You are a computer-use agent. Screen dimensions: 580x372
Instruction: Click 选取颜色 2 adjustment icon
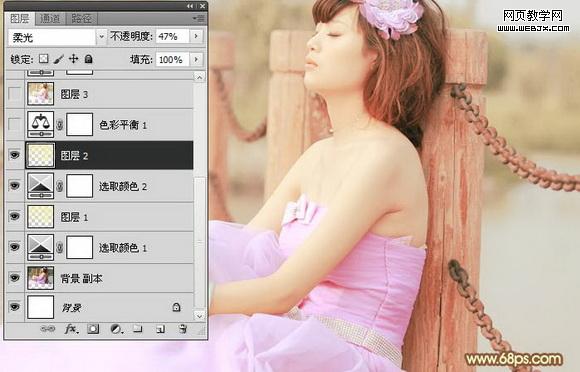(x=41, y=186)
